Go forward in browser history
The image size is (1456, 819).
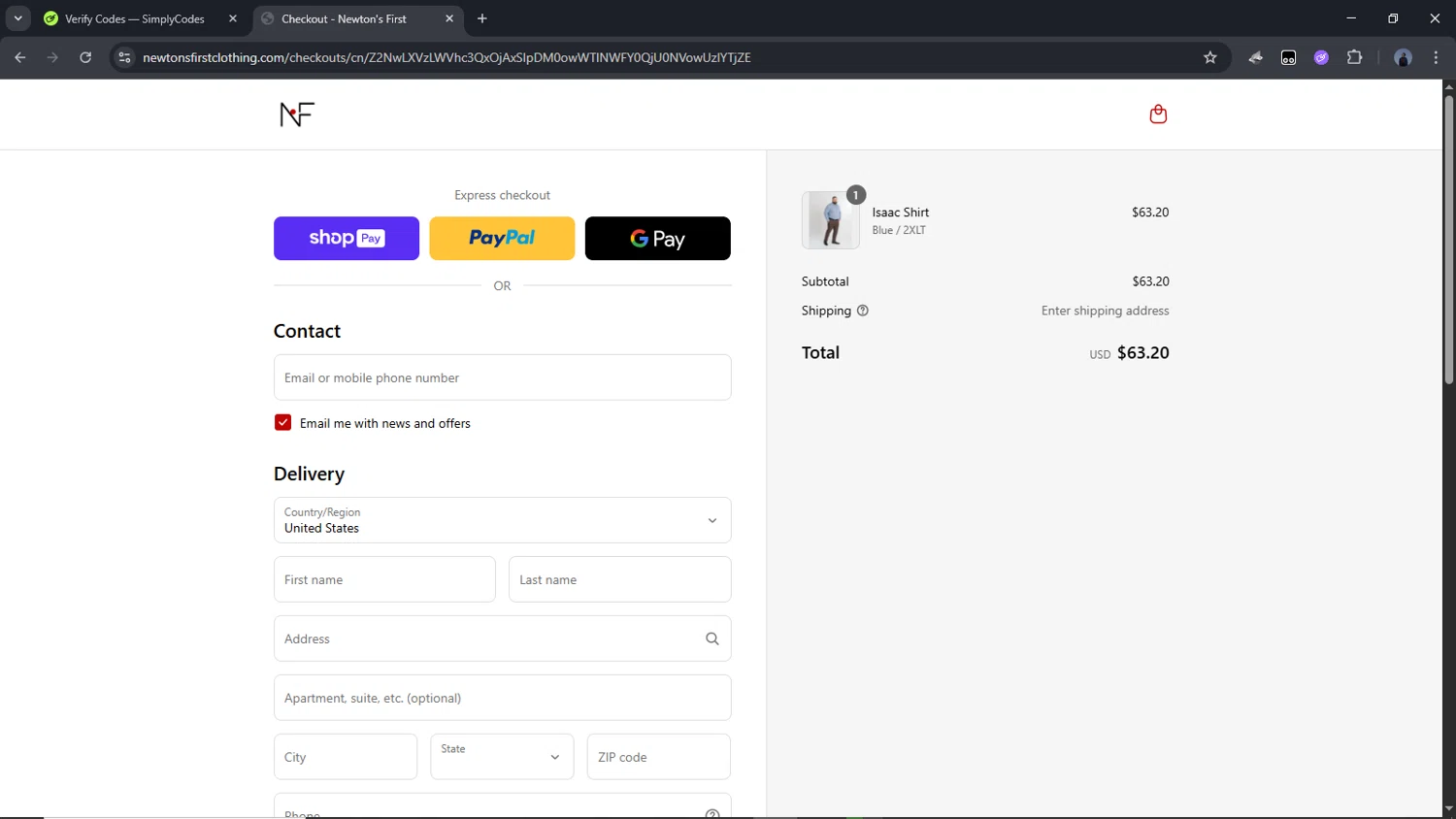coord(52,57)
